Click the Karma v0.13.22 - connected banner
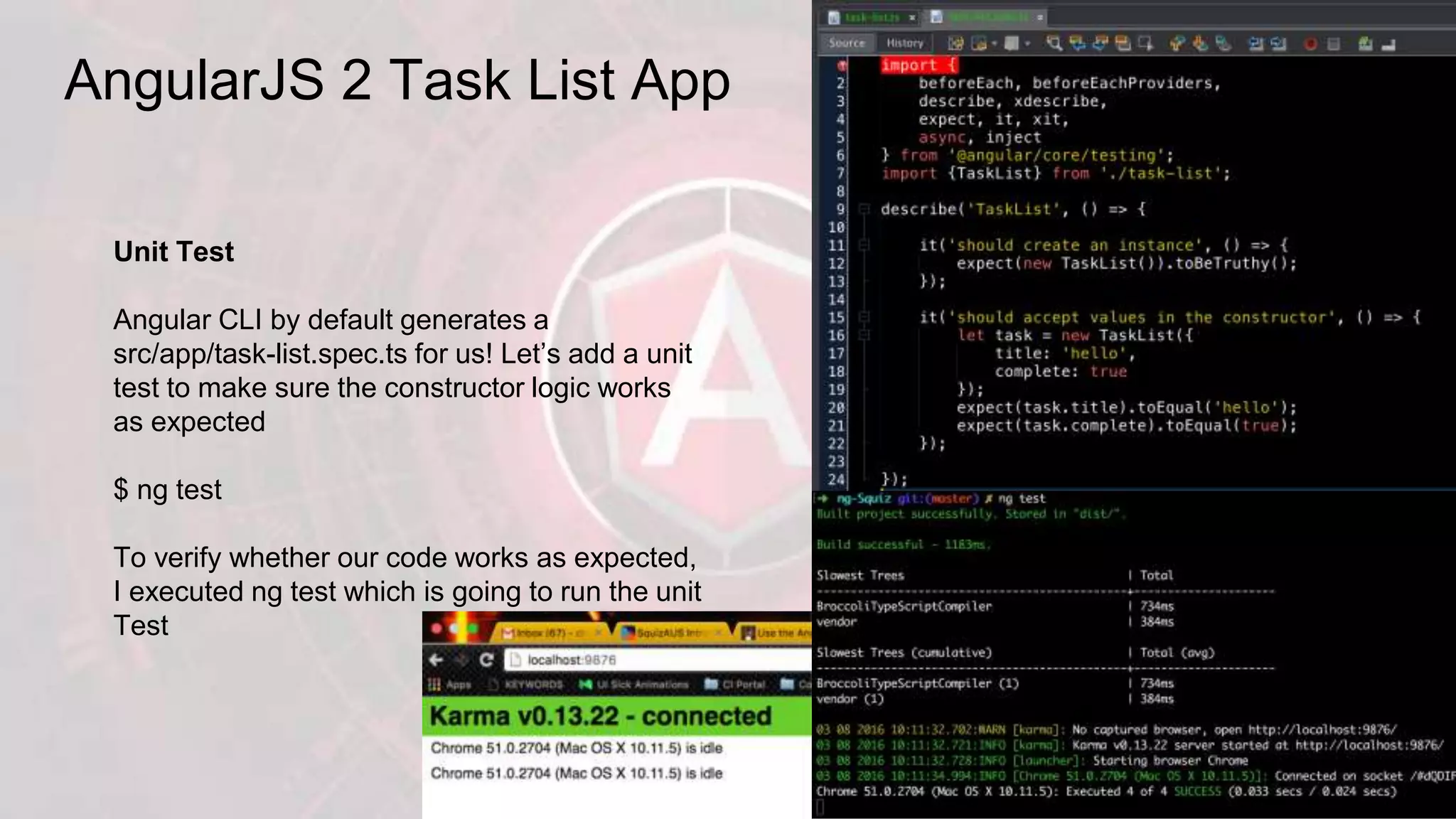The height and width of the screenshot is (819, 1456). click(x=617, y=716)
